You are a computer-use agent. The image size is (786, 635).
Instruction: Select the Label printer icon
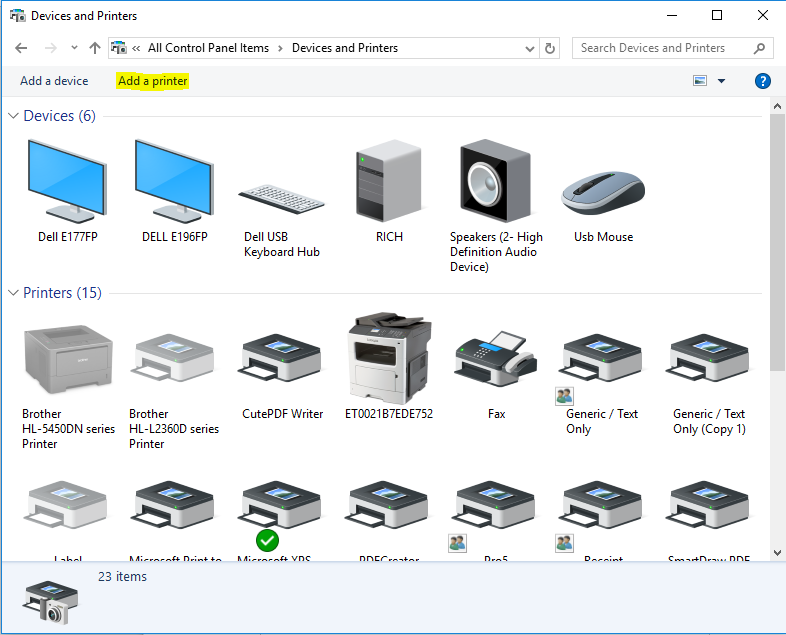[x=67, y=505]
